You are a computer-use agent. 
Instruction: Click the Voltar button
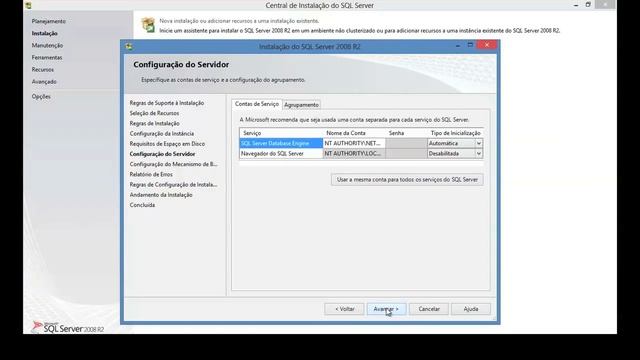coord(344,309)
